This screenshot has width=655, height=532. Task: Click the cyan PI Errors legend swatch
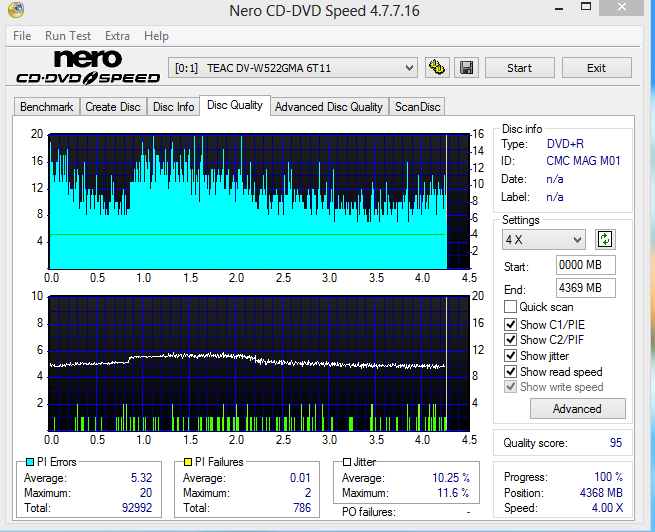pos(30,462)
